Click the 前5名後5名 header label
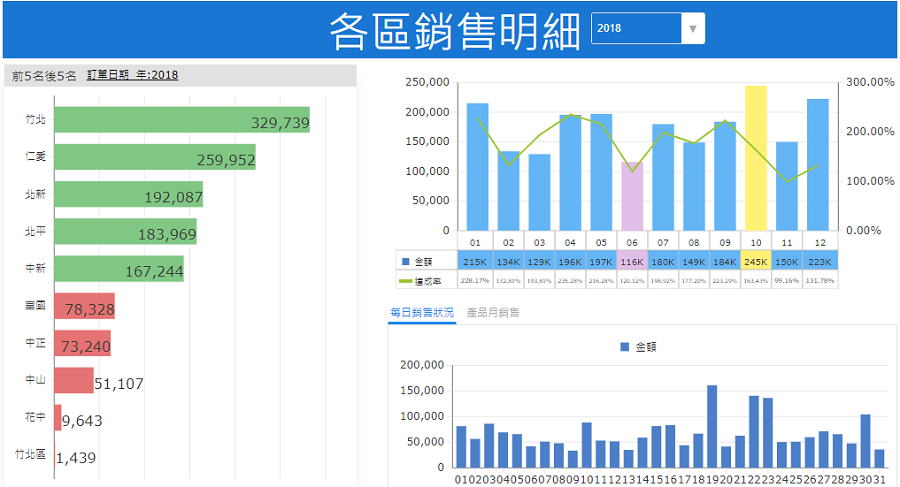Screen dimensions: 900x487 pos(44,76)
